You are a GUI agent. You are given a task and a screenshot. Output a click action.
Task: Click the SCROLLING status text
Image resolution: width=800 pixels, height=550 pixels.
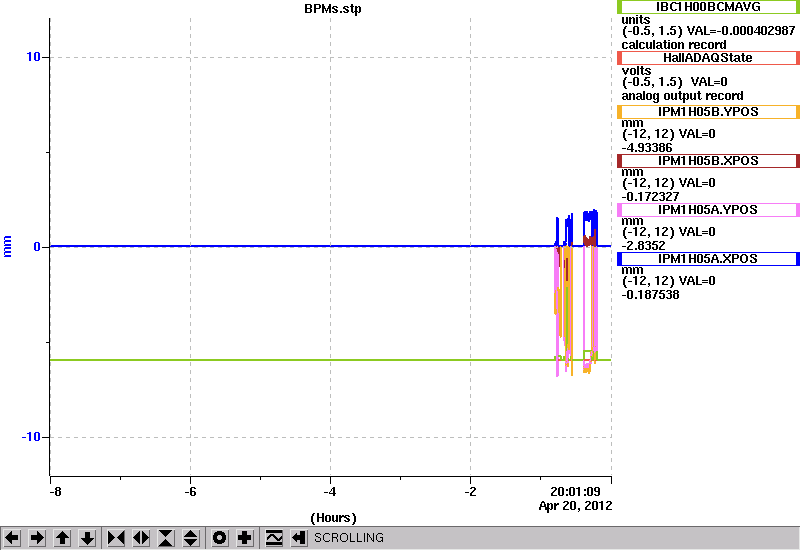(348, 538)
